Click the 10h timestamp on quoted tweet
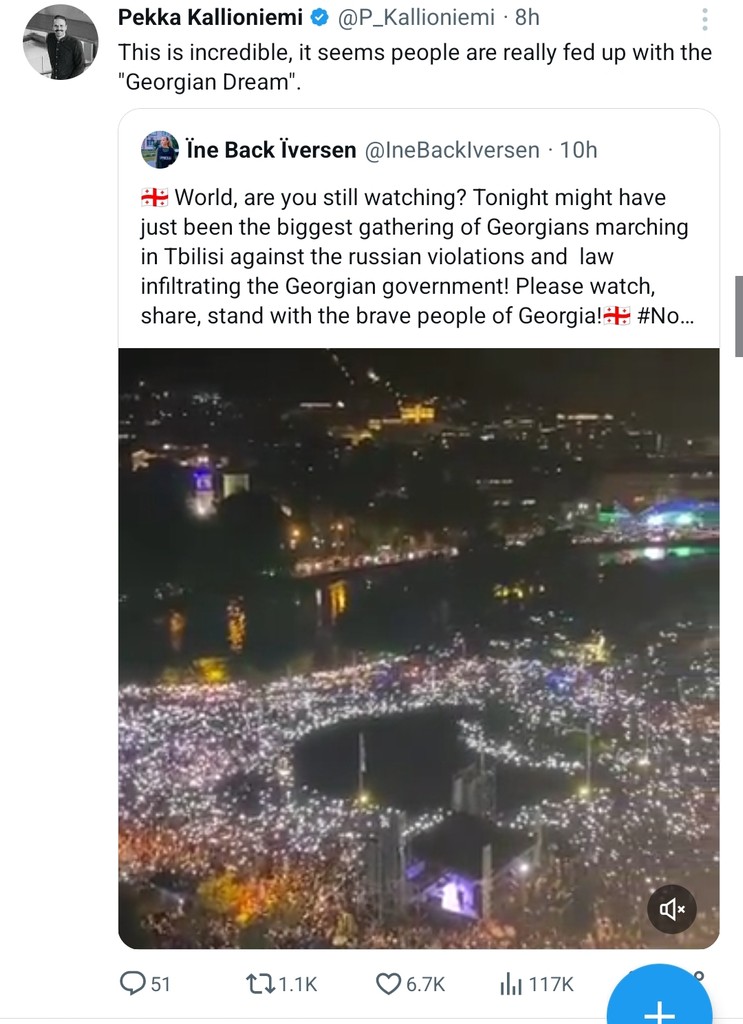This screenshot has height=1024, width=743. click(578, 150)
